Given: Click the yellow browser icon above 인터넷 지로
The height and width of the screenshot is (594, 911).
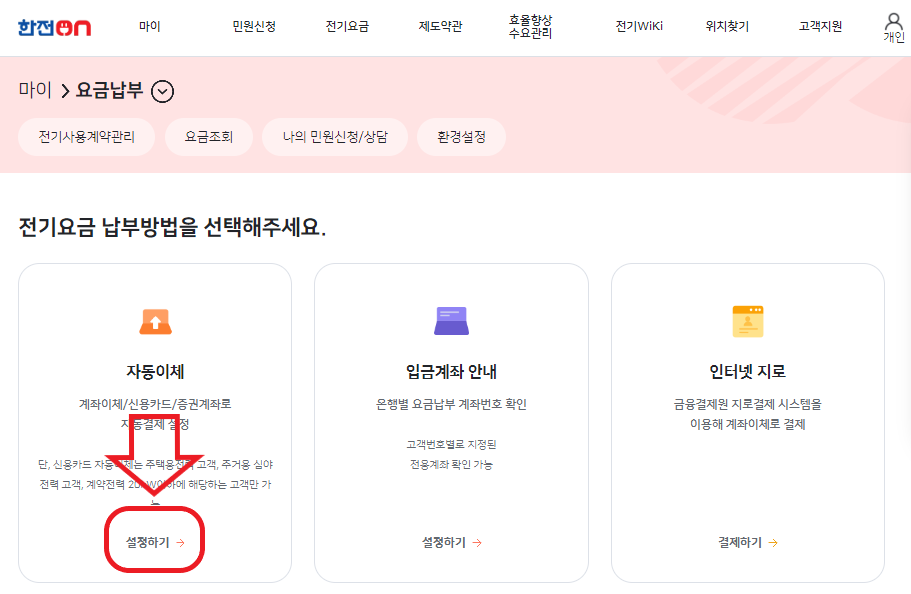Looking at the screenshot, I should tap(747, 319).
